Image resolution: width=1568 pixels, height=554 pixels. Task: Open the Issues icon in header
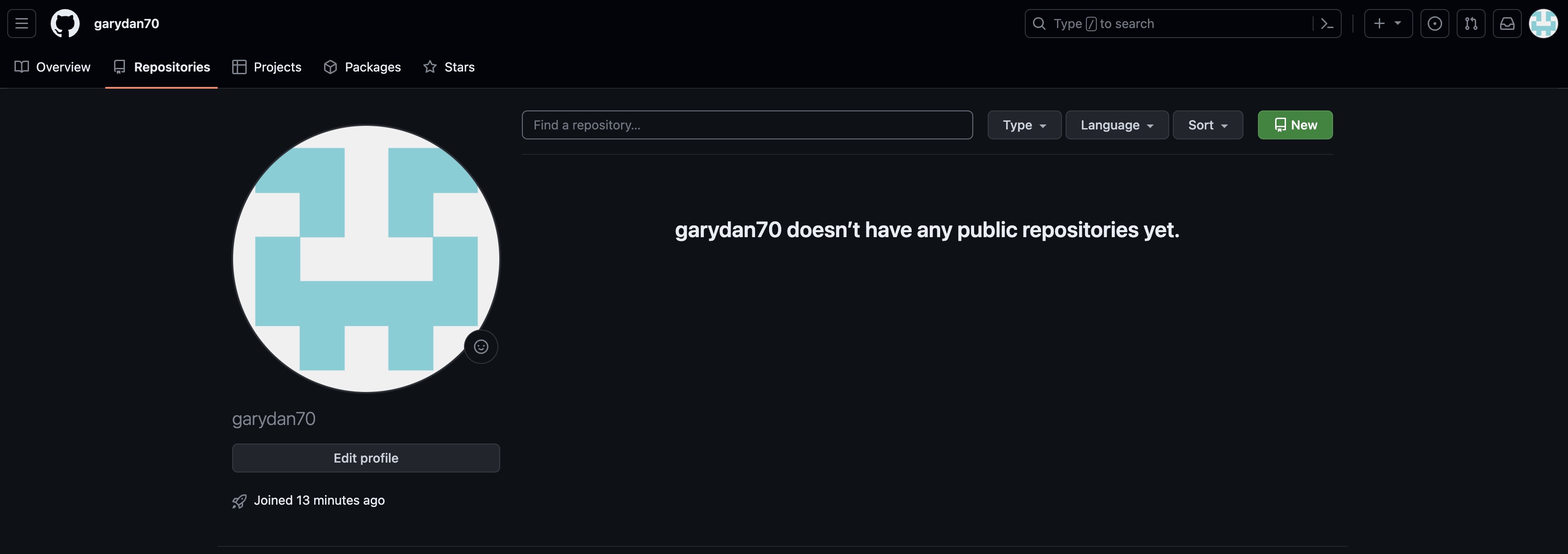pyautogui.click(x=1435, y=24)
